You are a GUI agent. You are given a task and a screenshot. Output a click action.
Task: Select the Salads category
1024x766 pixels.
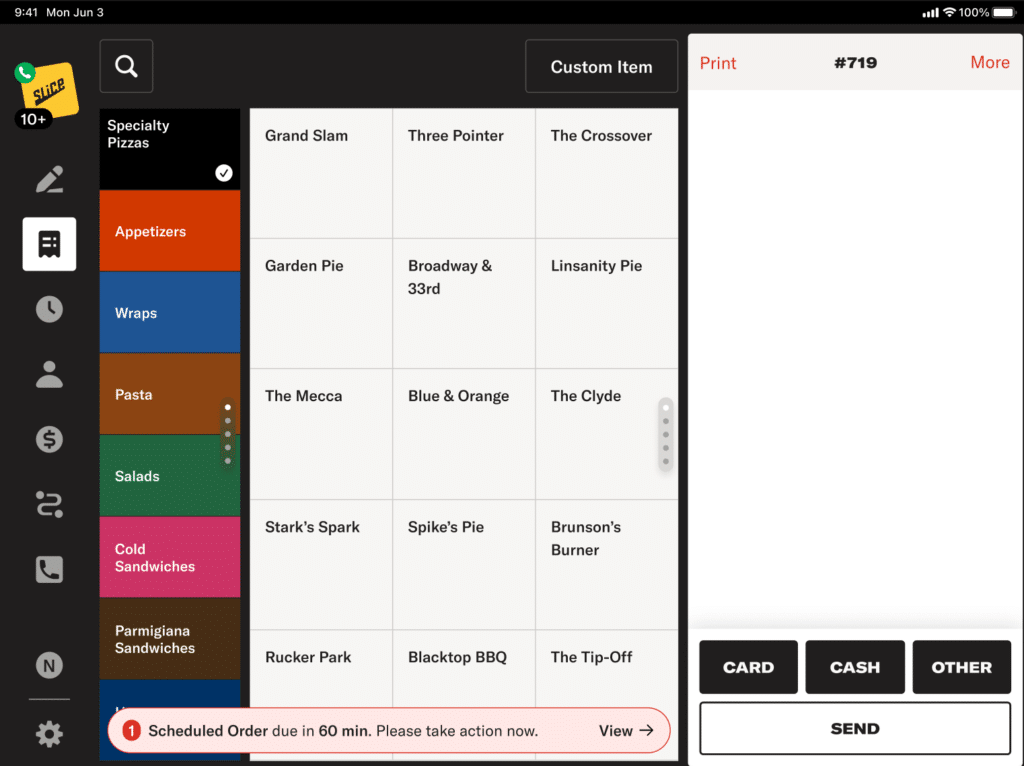pyautogui.click(x=170, y=476)
